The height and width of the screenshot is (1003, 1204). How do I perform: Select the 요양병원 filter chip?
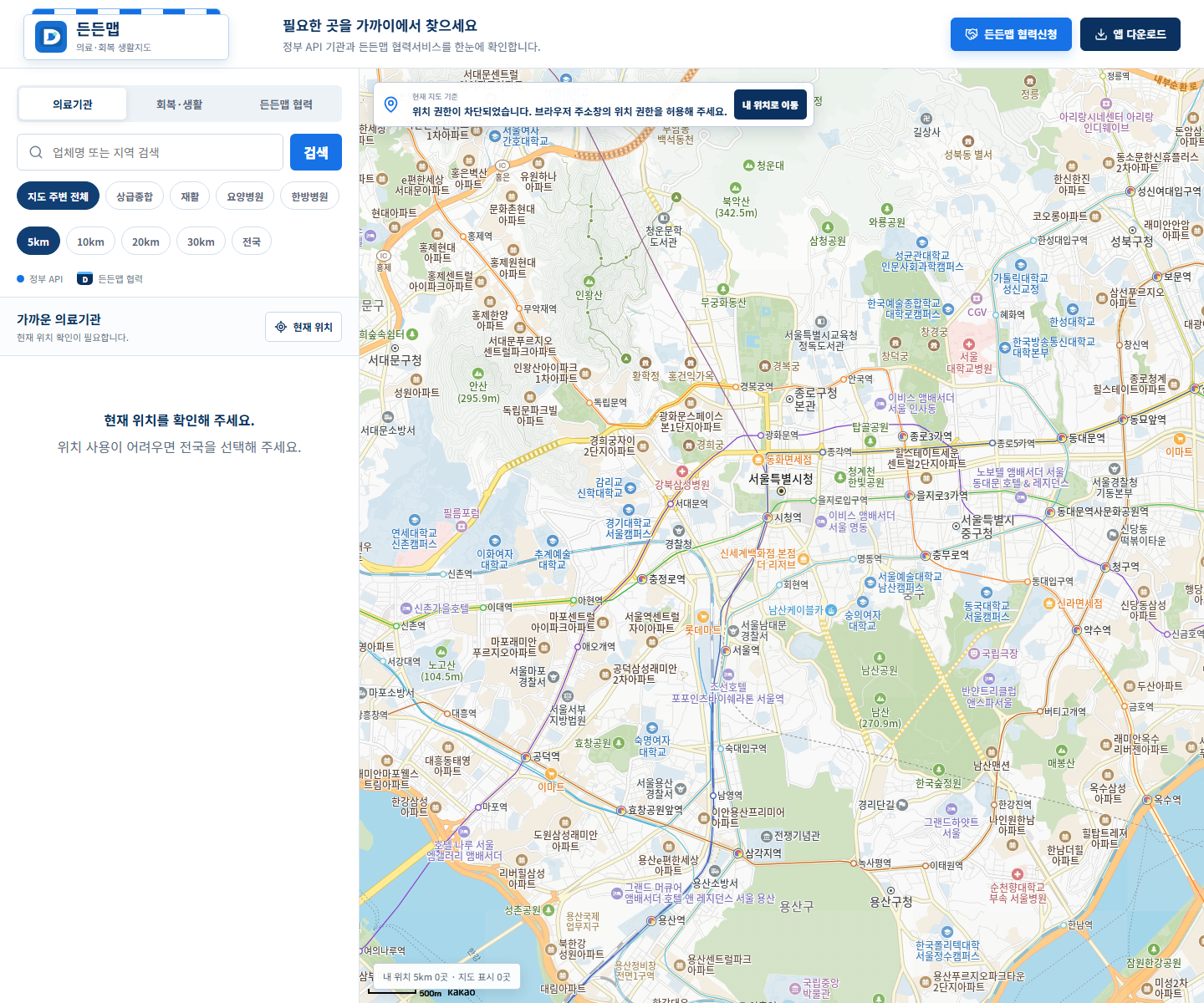point(245,196)
